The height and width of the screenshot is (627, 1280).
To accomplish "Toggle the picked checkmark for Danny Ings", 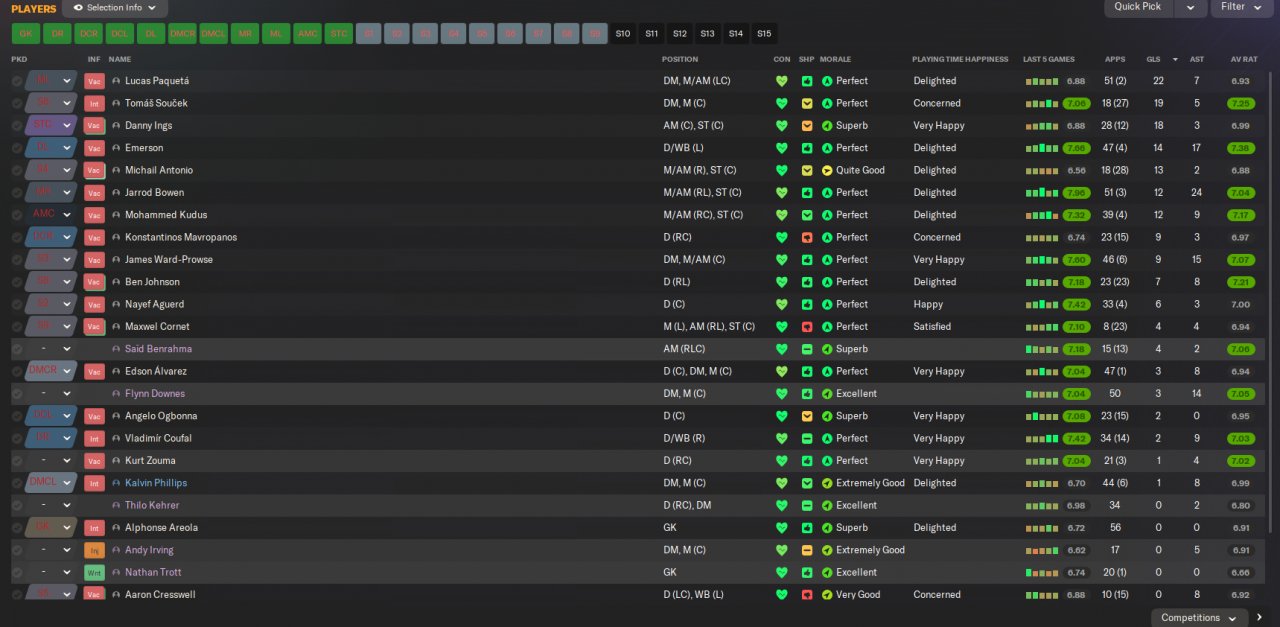I will tap(17, 126).
